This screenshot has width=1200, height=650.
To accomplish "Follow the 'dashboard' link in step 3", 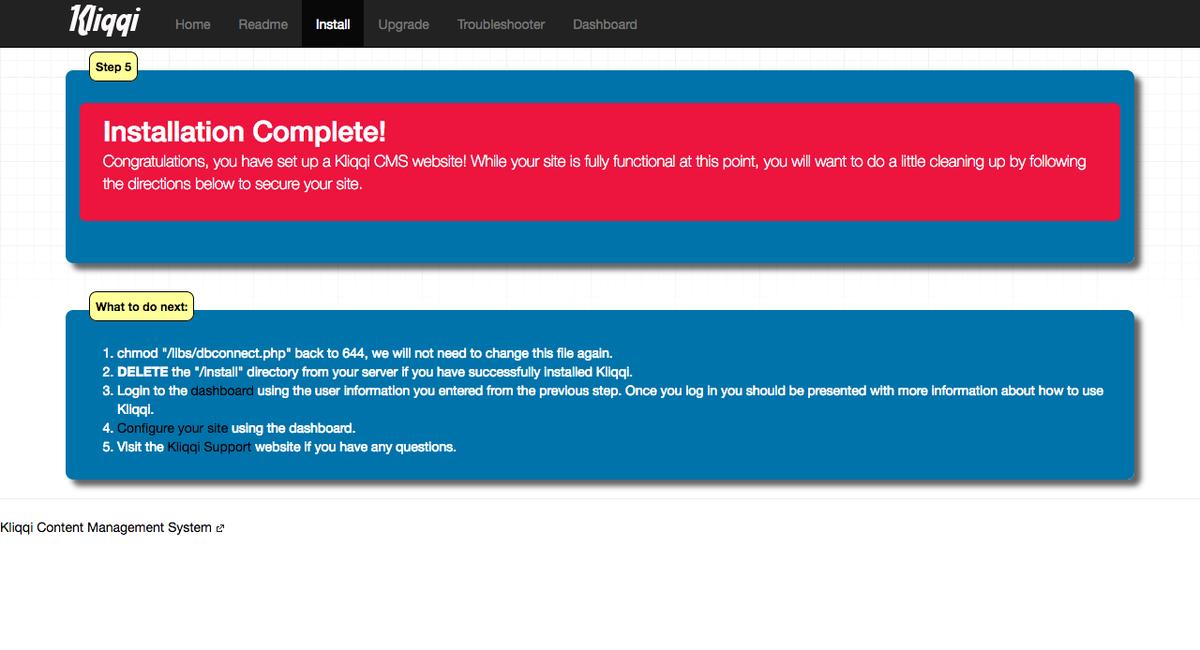I will tap(222, 391).
